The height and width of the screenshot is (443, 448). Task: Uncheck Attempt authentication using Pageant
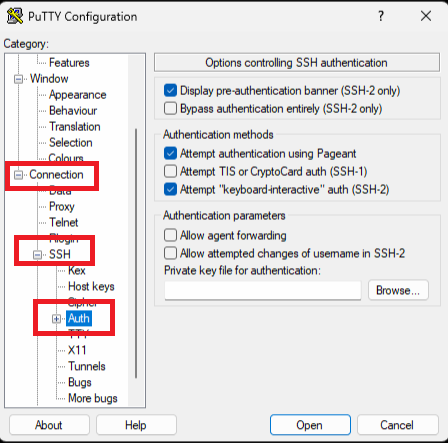click(x=170, y=153)
